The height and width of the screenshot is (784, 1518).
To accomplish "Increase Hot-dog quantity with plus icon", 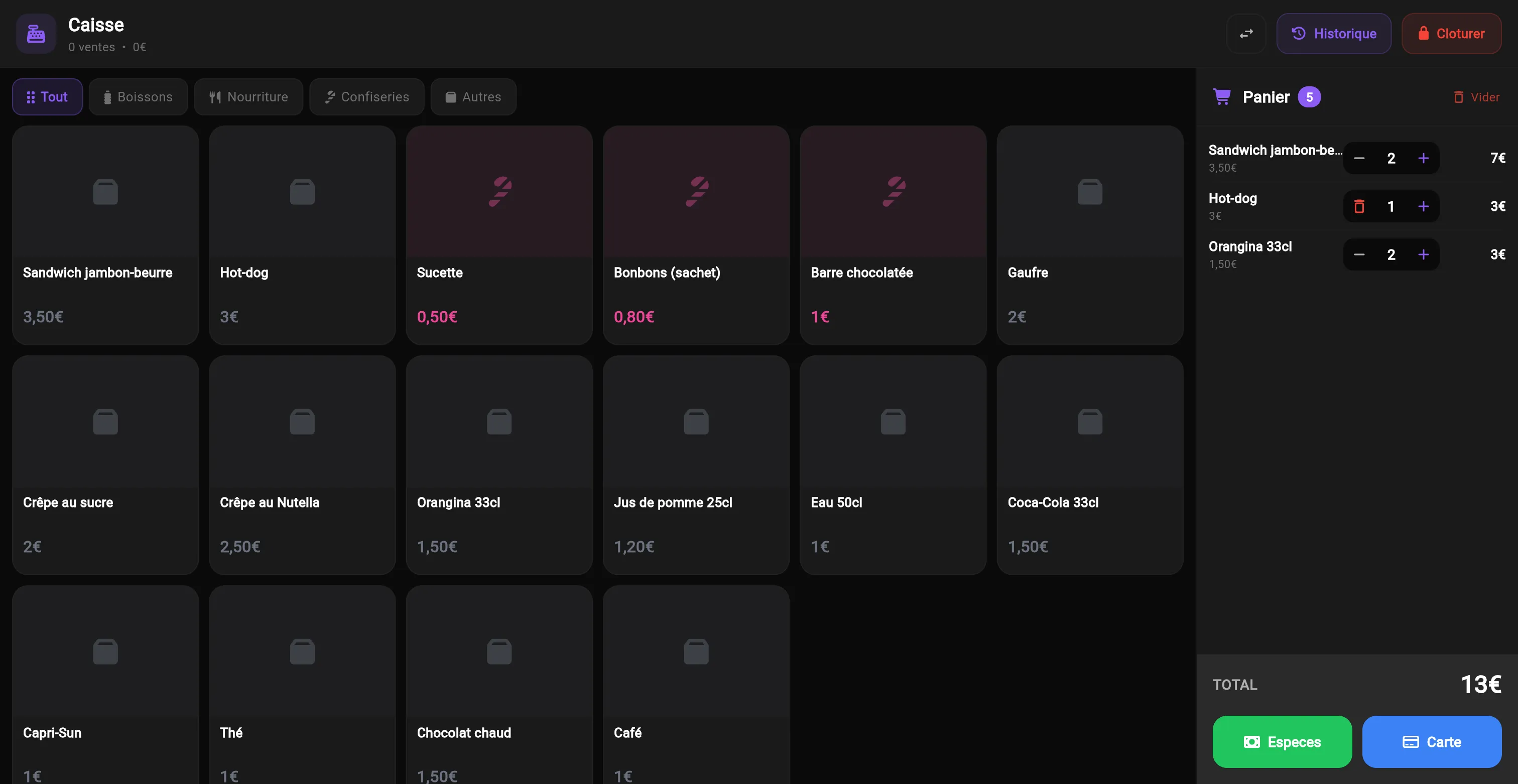I will (1423, 206).
